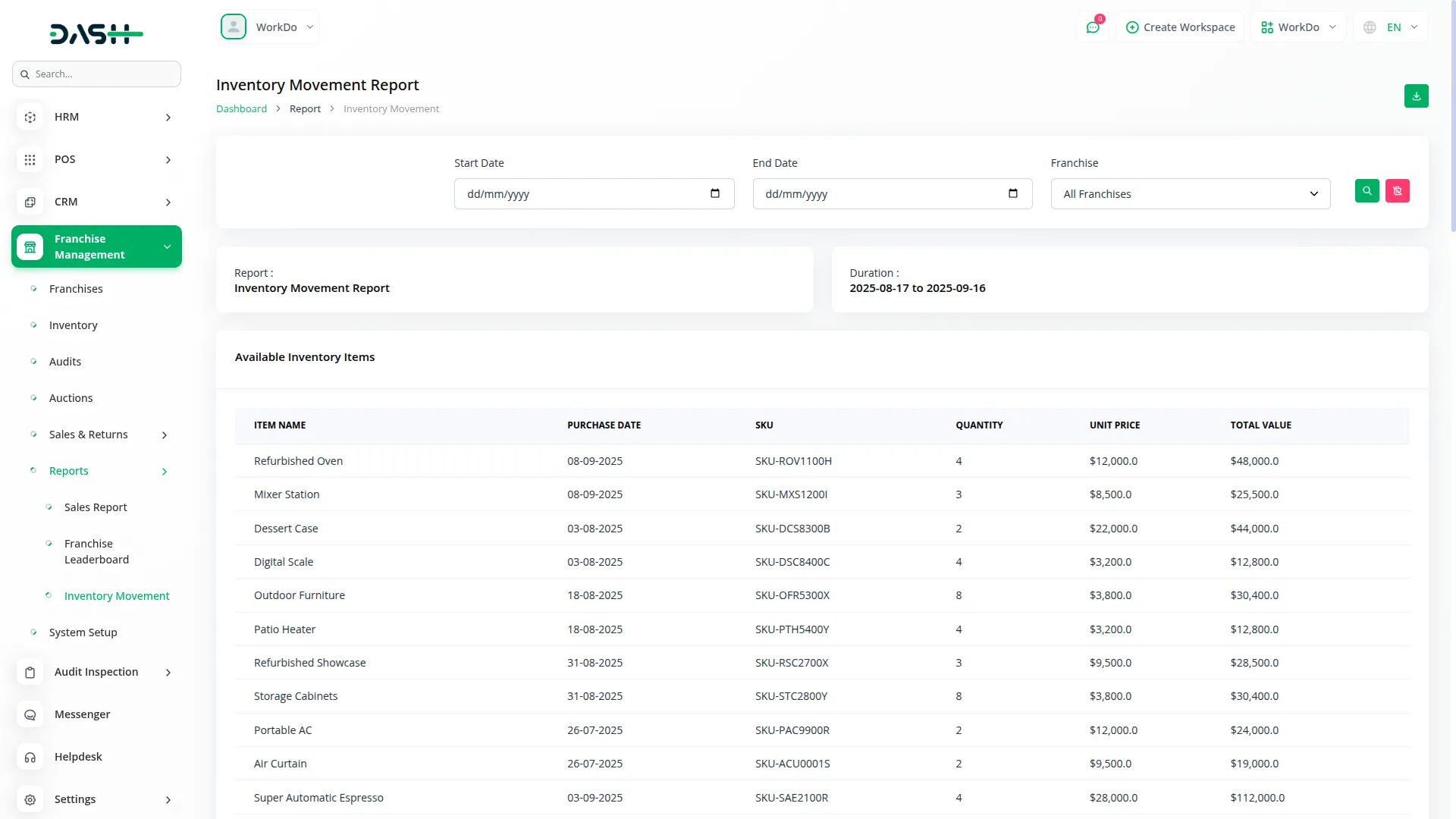Click the green search filter icon
The height and width of the screenshot is (819, 1456).
(x=1367, y=191)
